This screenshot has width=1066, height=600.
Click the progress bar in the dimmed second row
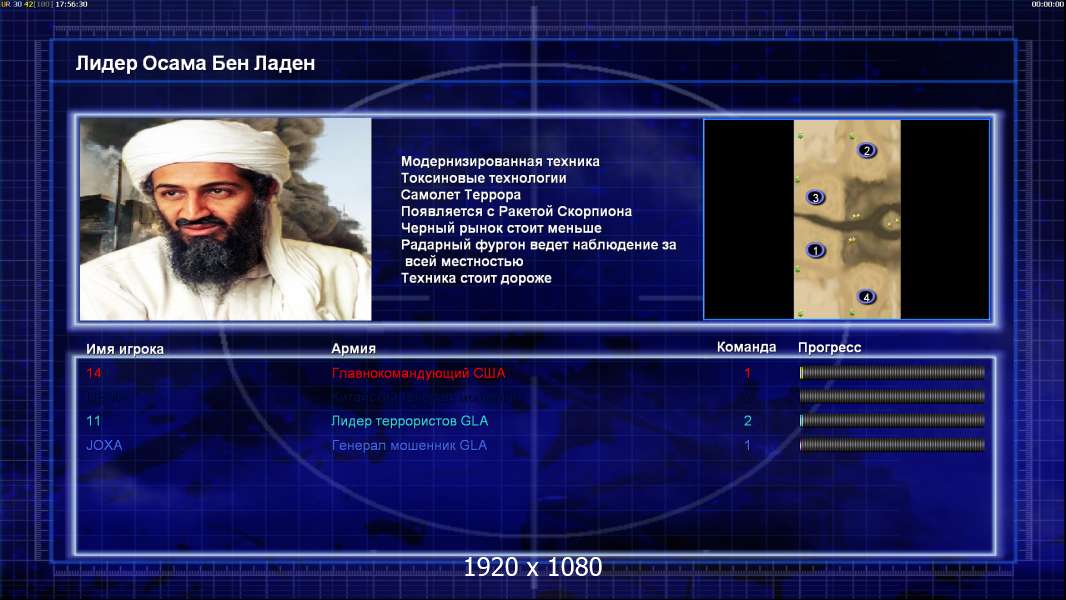tap(892, 395)
